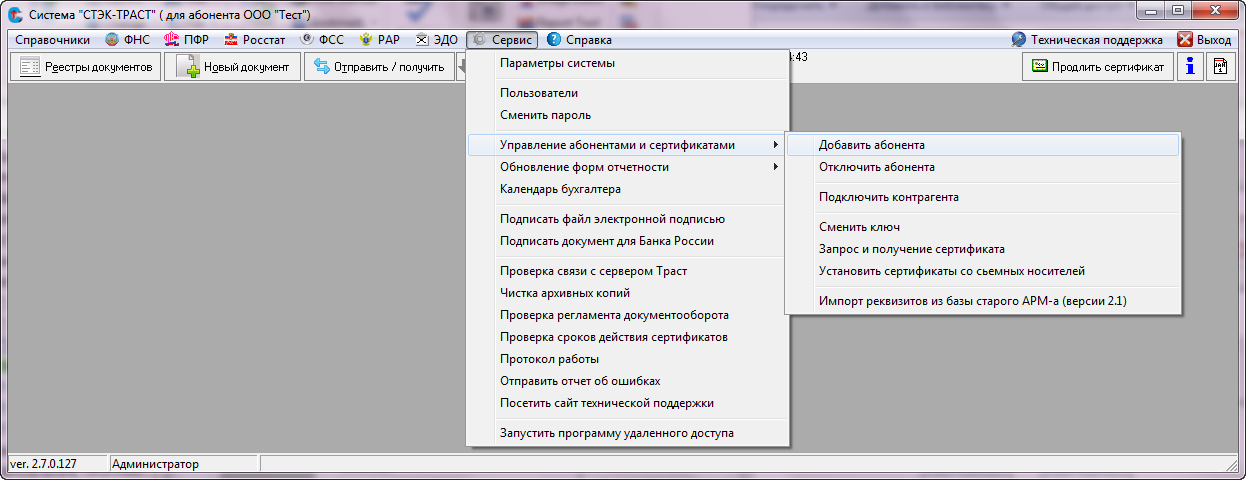The width and height of the screenshot is (1246, 480).
Task: Select Пользователи menu item
Action: [628, 93]
